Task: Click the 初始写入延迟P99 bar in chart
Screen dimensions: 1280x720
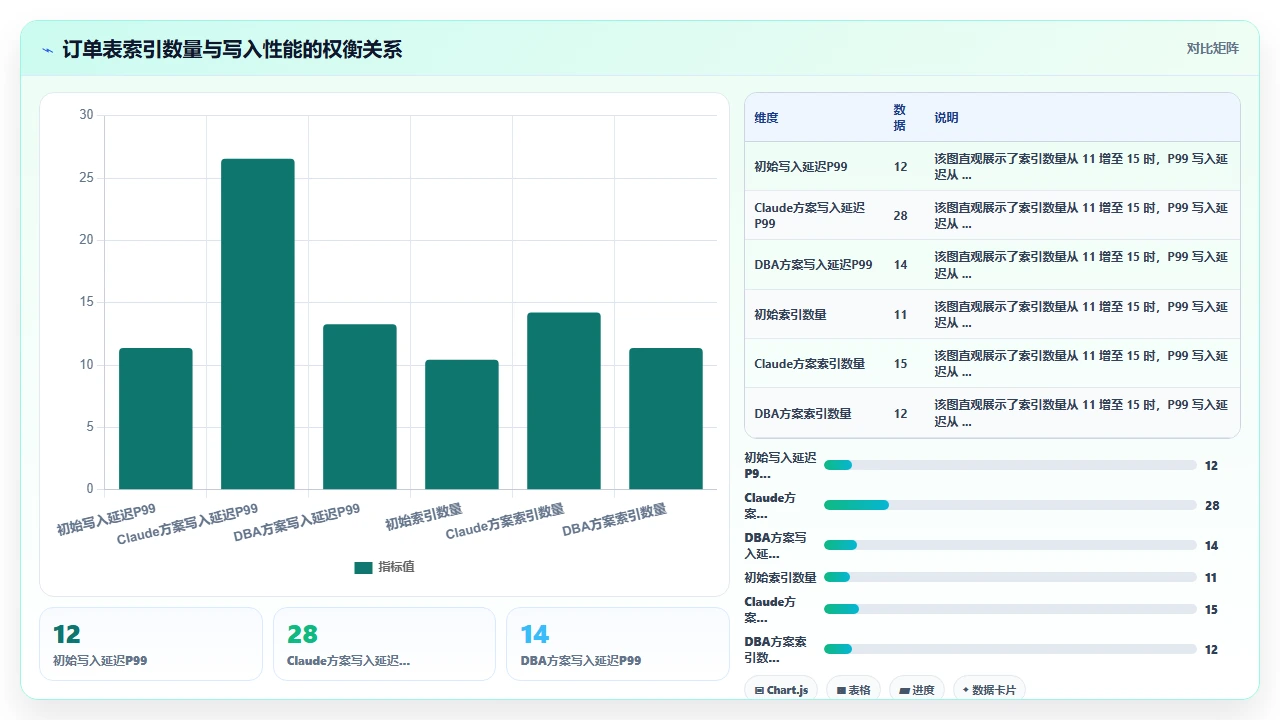Action: click(156, 418)
